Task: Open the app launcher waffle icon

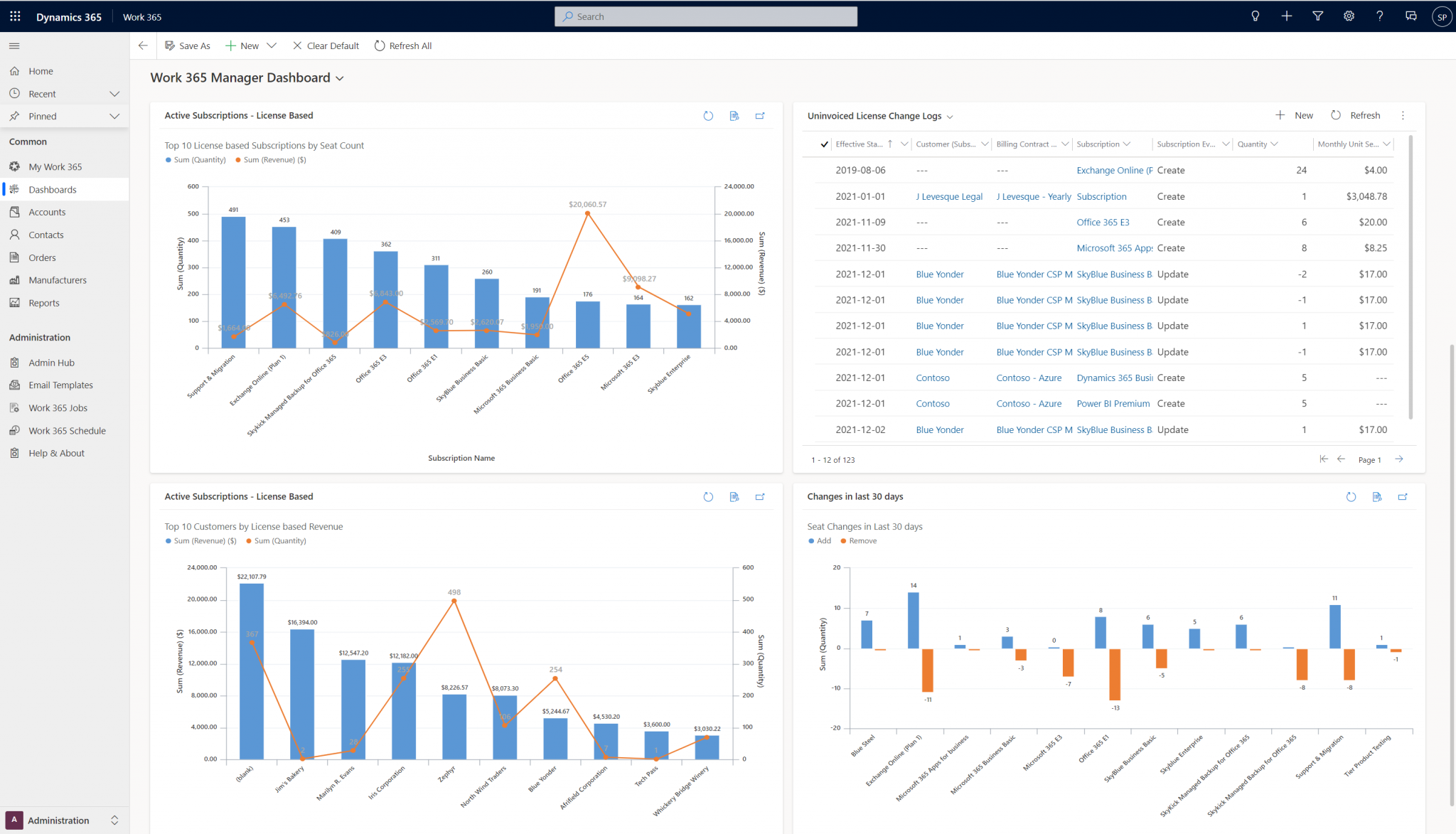Action: pos(15,16)
